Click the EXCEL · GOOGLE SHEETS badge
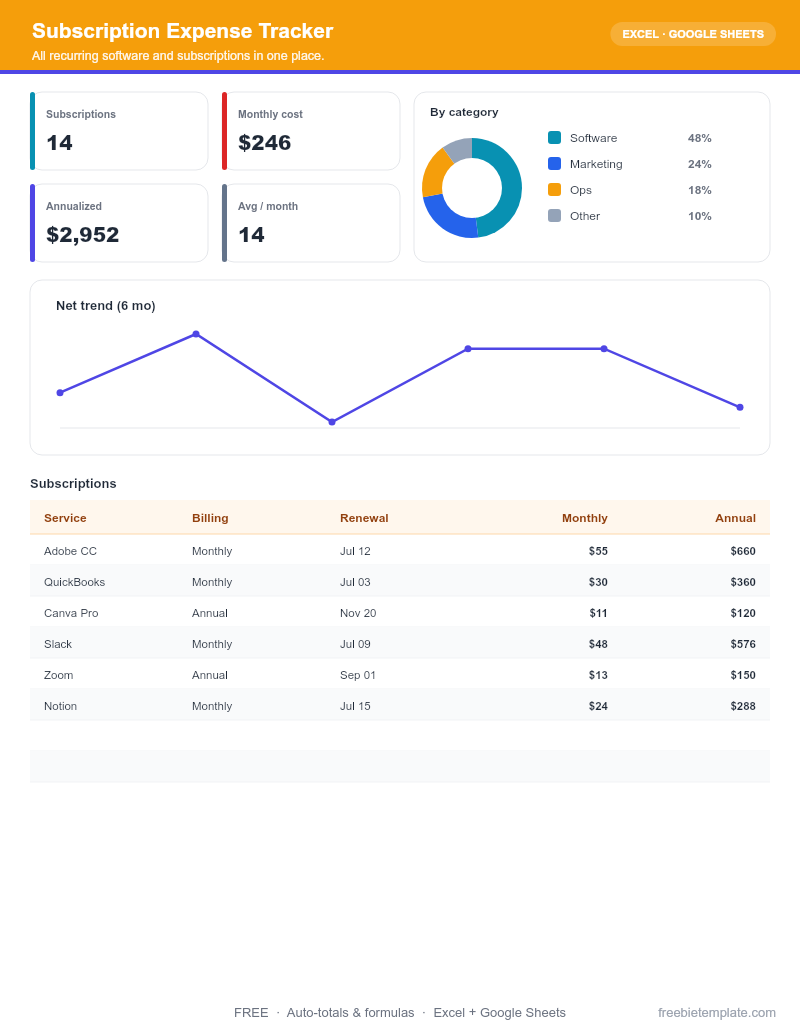Screen dimensions: 800x1035 click(692, 34)
